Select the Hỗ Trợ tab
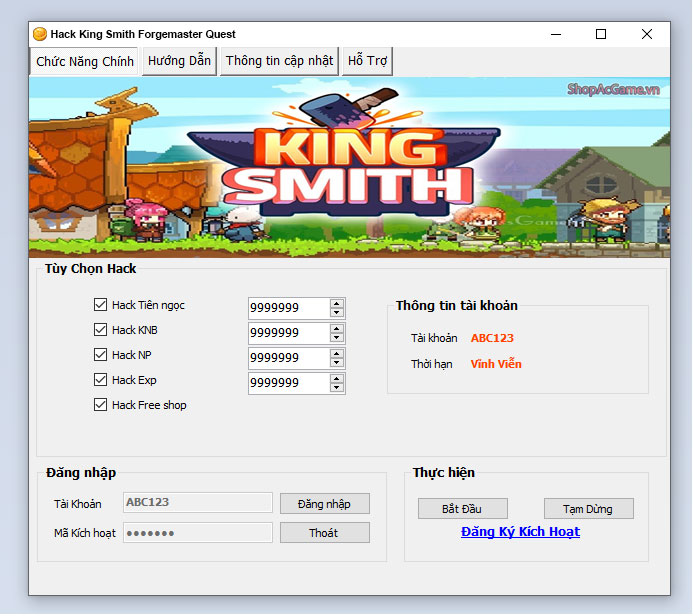693x616 pixels. point(367,61)
